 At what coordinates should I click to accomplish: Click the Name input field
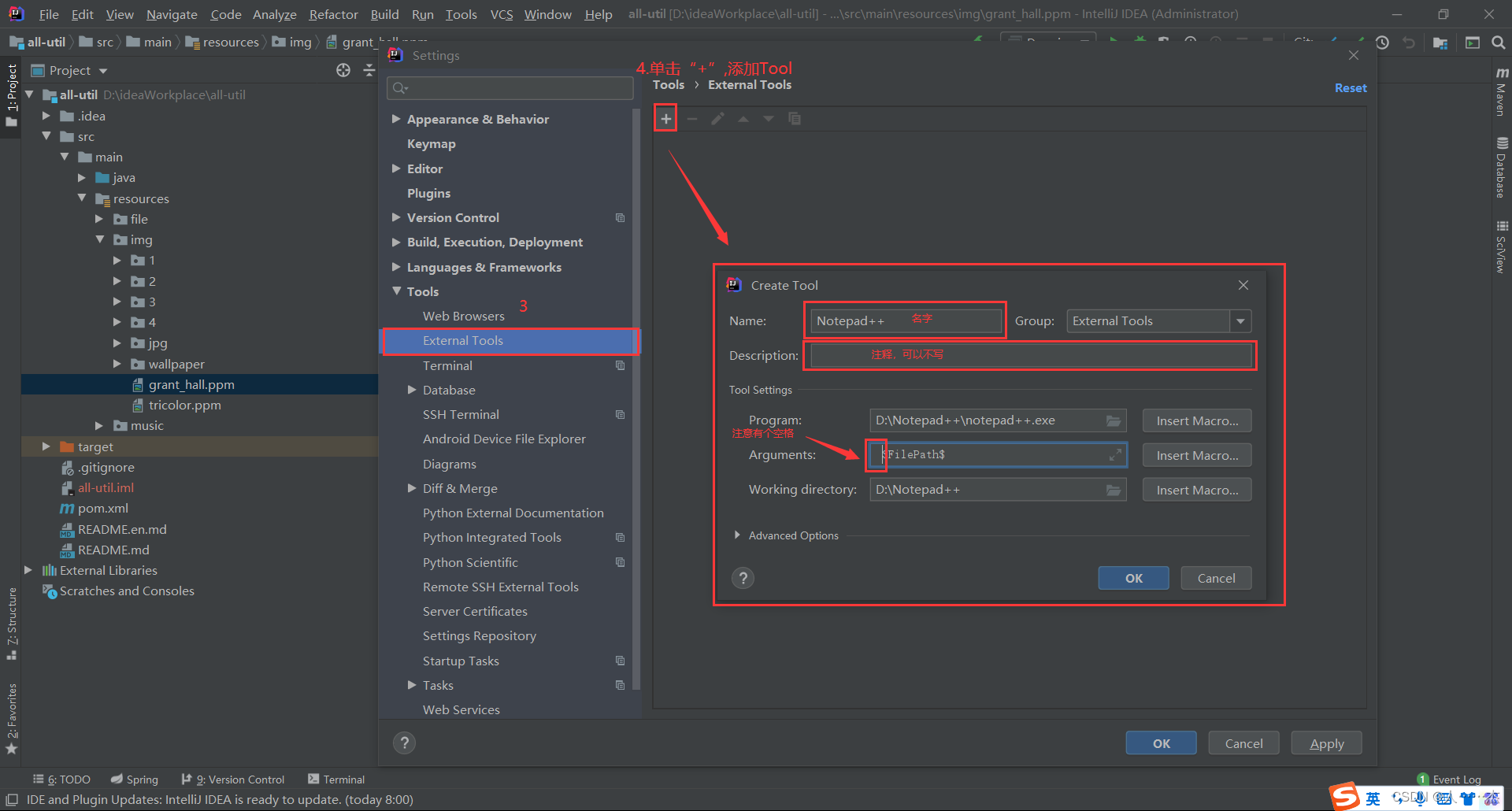[x=906, y=320]
